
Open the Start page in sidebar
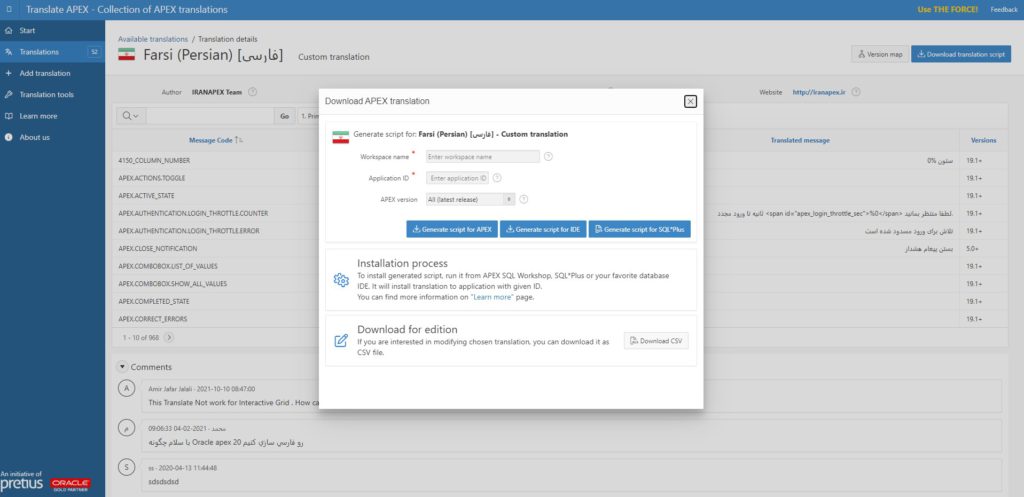click(52, 31)
